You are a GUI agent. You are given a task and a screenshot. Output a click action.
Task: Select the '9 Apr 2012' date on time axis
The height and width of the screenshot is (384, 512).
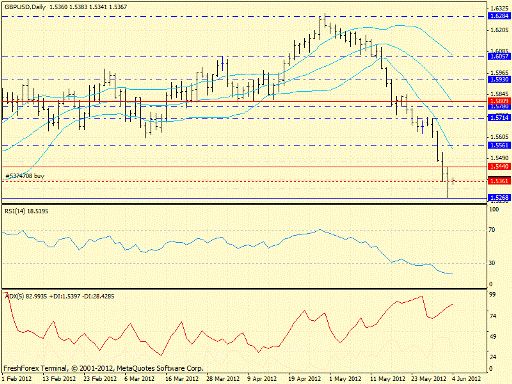(262, 379)
